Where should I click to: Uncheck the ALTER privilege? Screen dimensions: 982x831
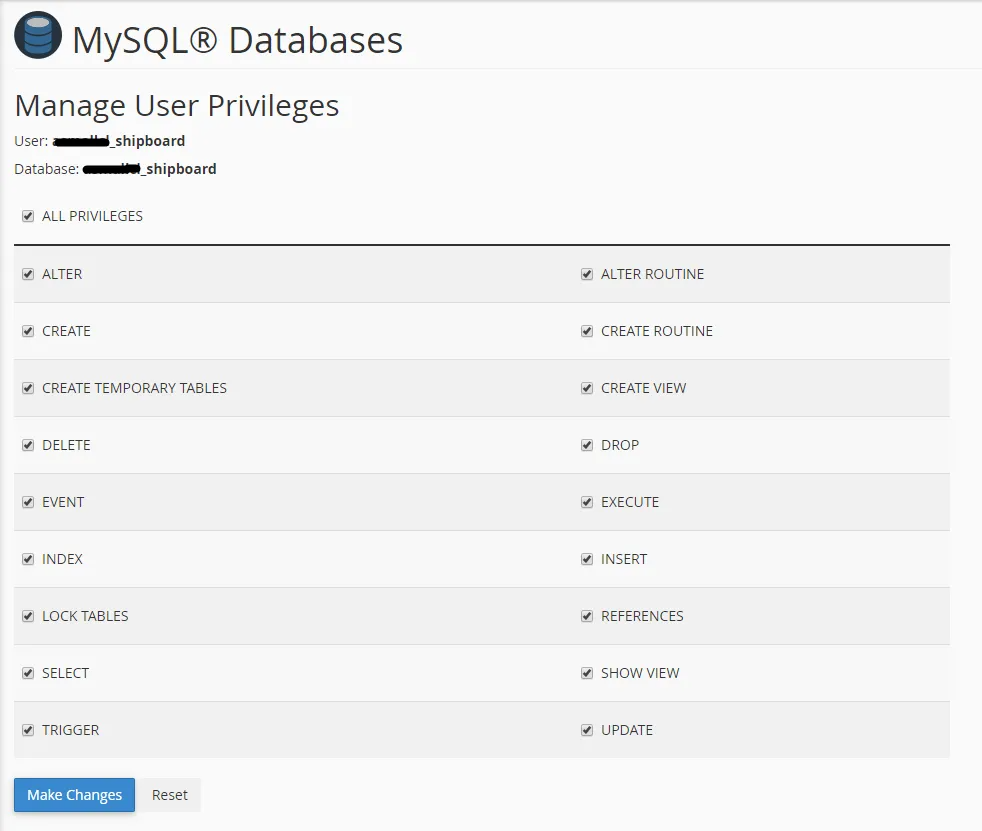point(28,274)
